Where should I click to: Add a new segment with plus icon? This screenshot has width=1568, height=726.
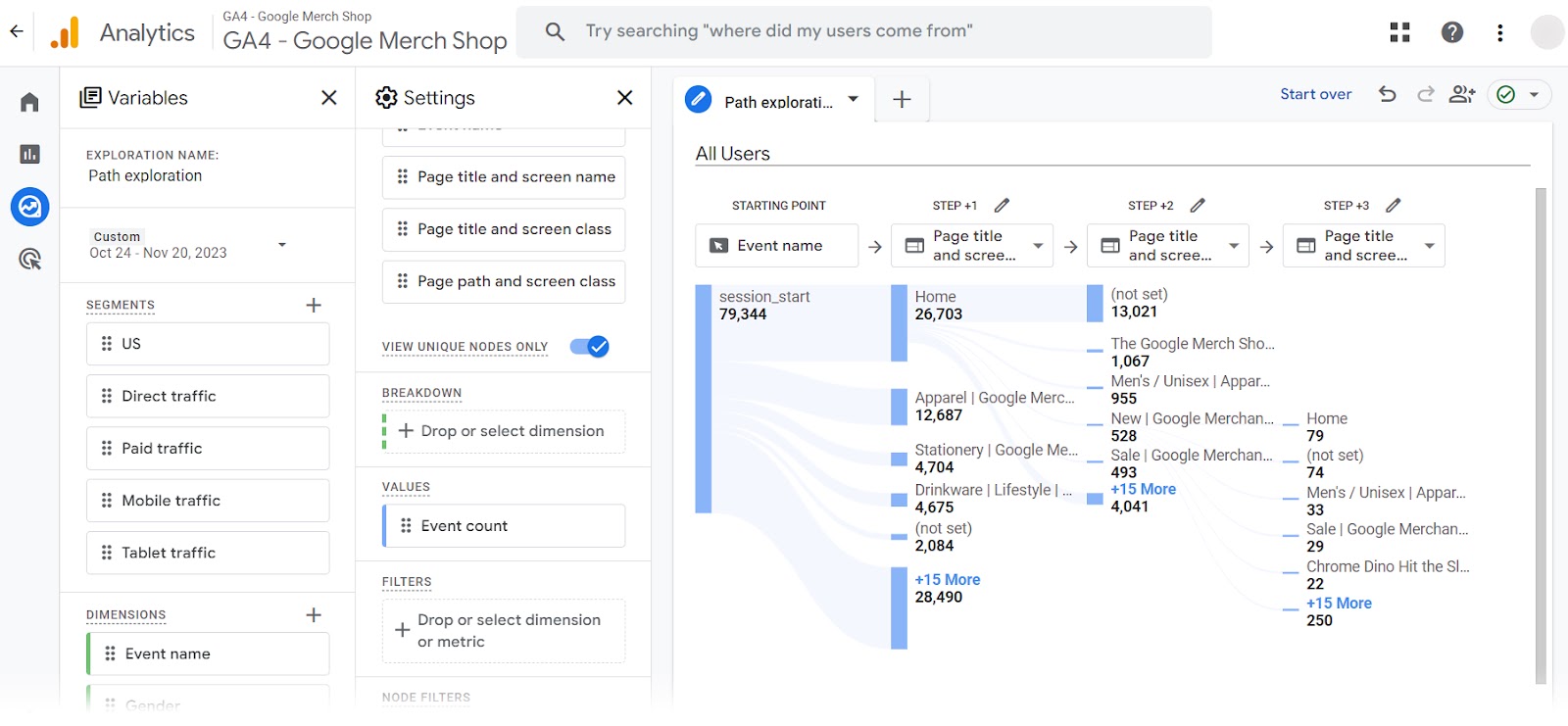(314, 306)
